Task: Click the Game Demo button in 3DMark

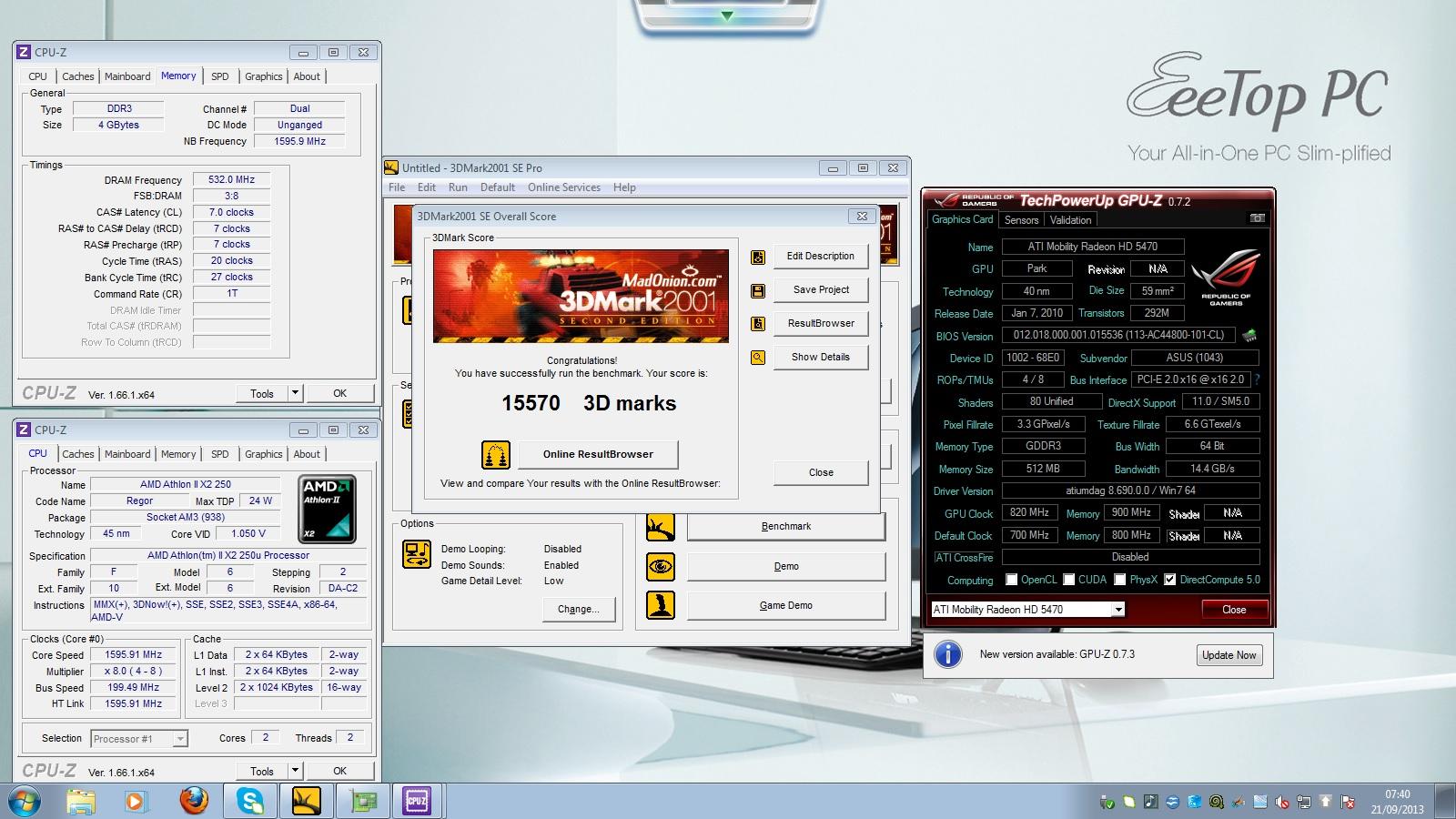Action: point(786,606)
